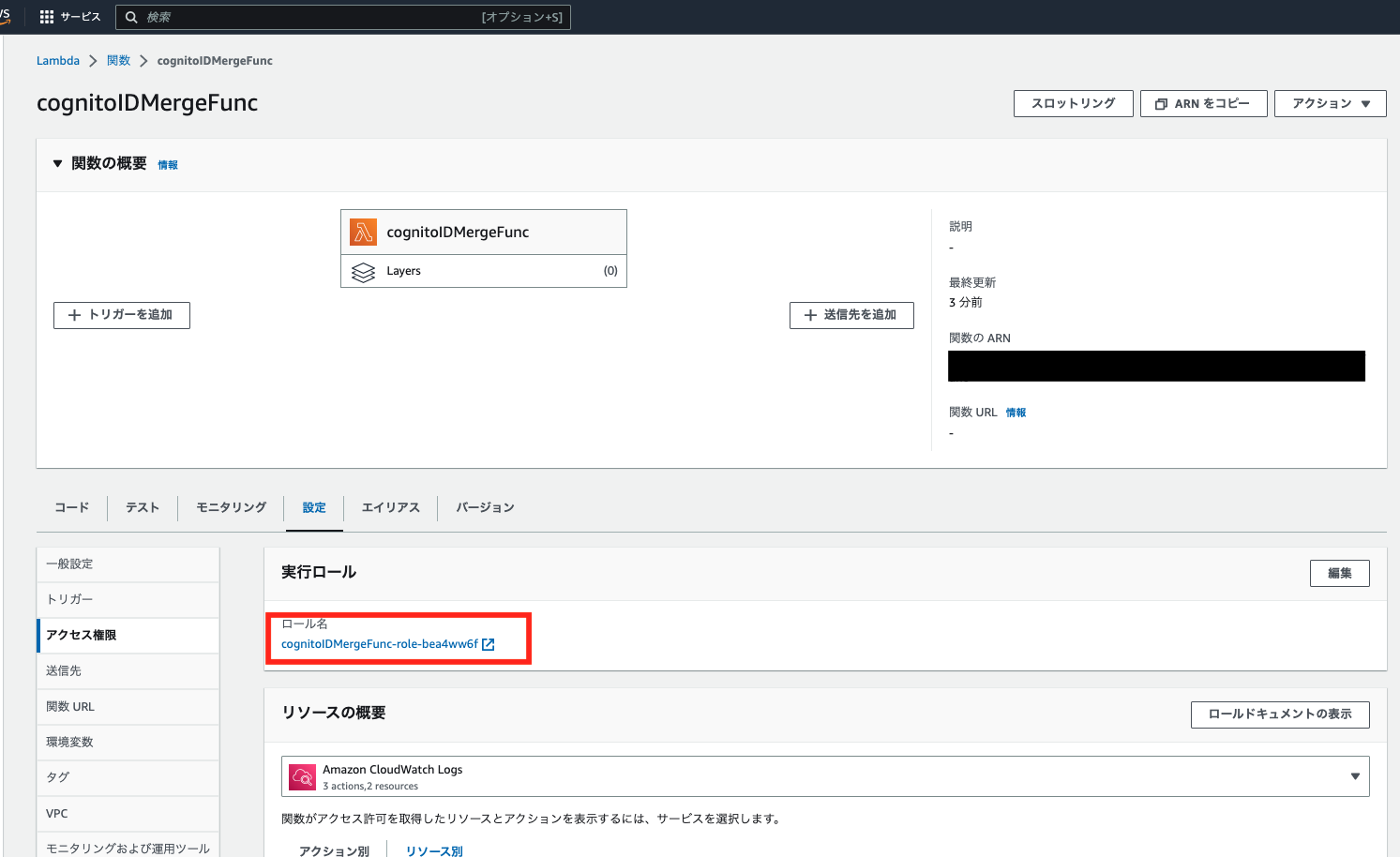Select 環境変数 in settings sidebar
The height and width of the screenshot is (857, 1400).
(x=128, y=743)
